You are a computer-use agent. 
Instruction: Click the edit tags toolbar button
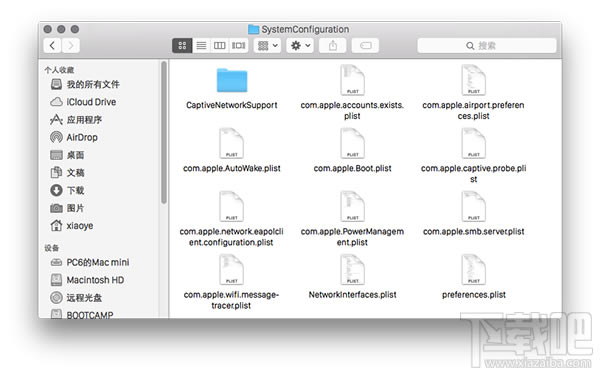[x=365, y=46]
